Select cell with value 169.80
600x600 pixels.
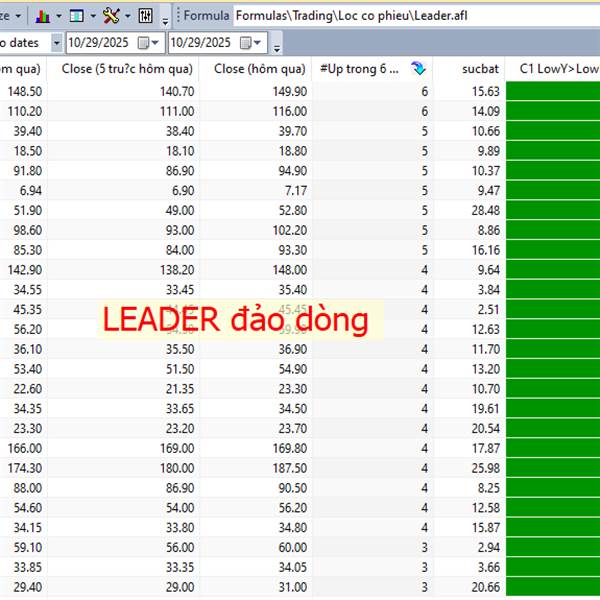pyautogui.click(x=255, y=448)
